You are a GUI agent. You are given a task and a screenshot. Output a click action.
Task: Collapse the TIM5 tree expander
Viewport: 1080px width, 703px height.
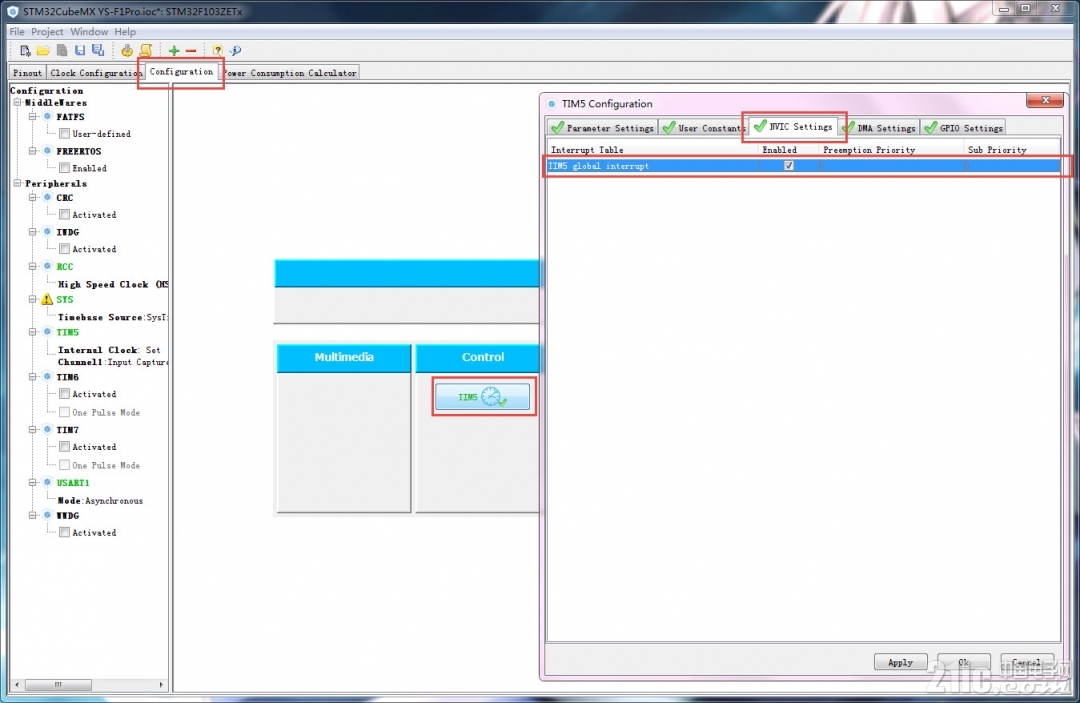[x=32, y=332]
